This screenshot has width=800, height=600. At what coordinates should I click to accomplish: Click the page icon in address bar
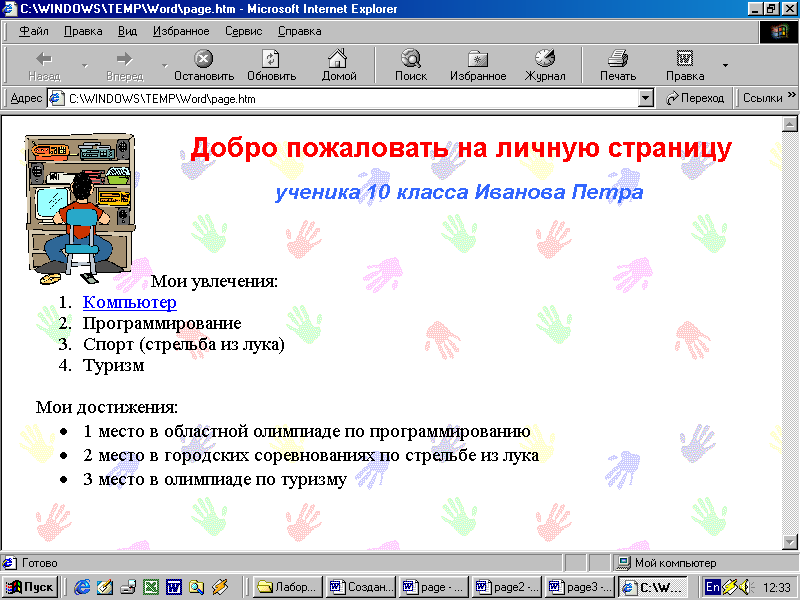56,98
